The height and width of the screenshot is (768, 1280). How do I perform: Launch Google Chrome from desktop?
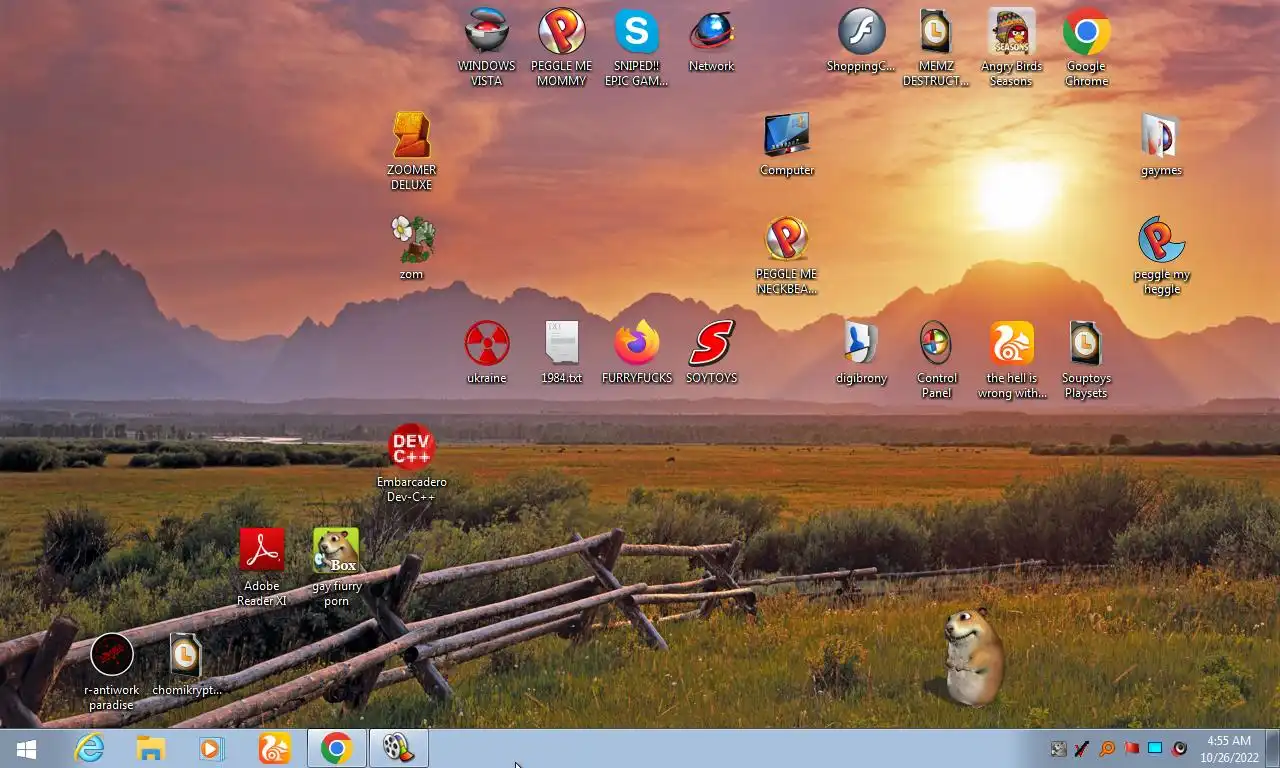click(1086, 47)
